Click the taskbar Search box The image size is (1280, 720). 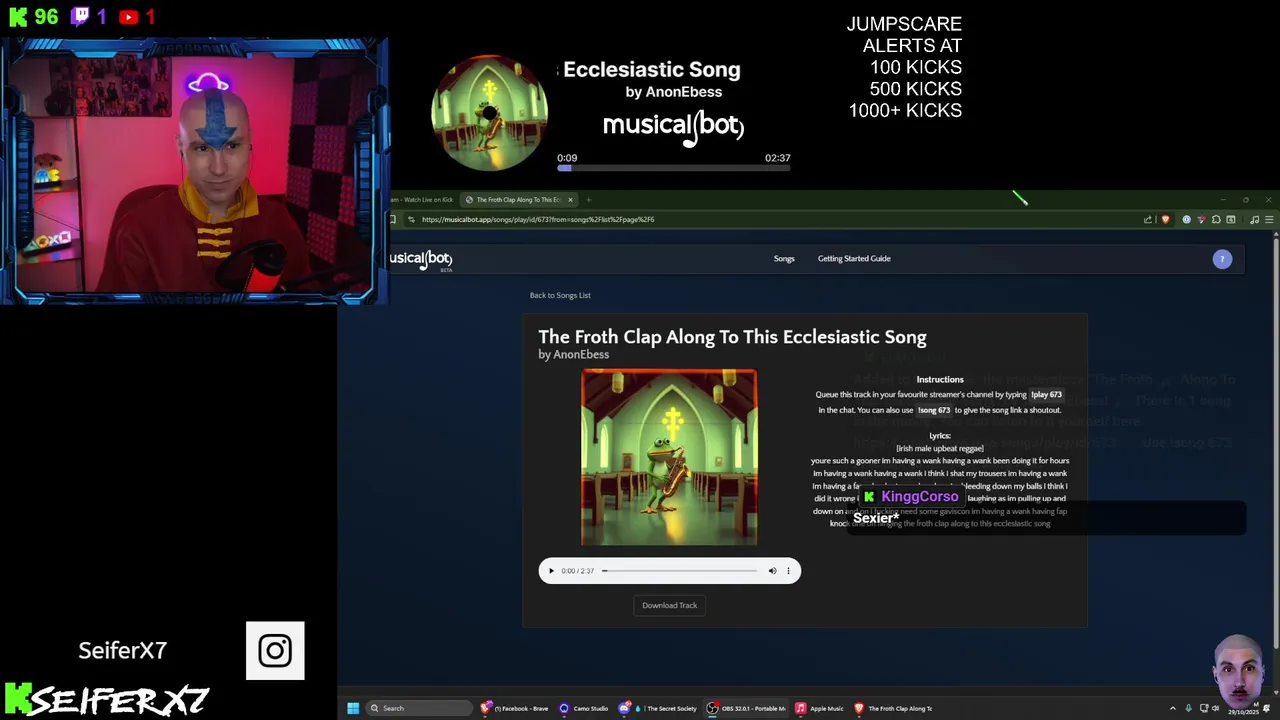417,708
